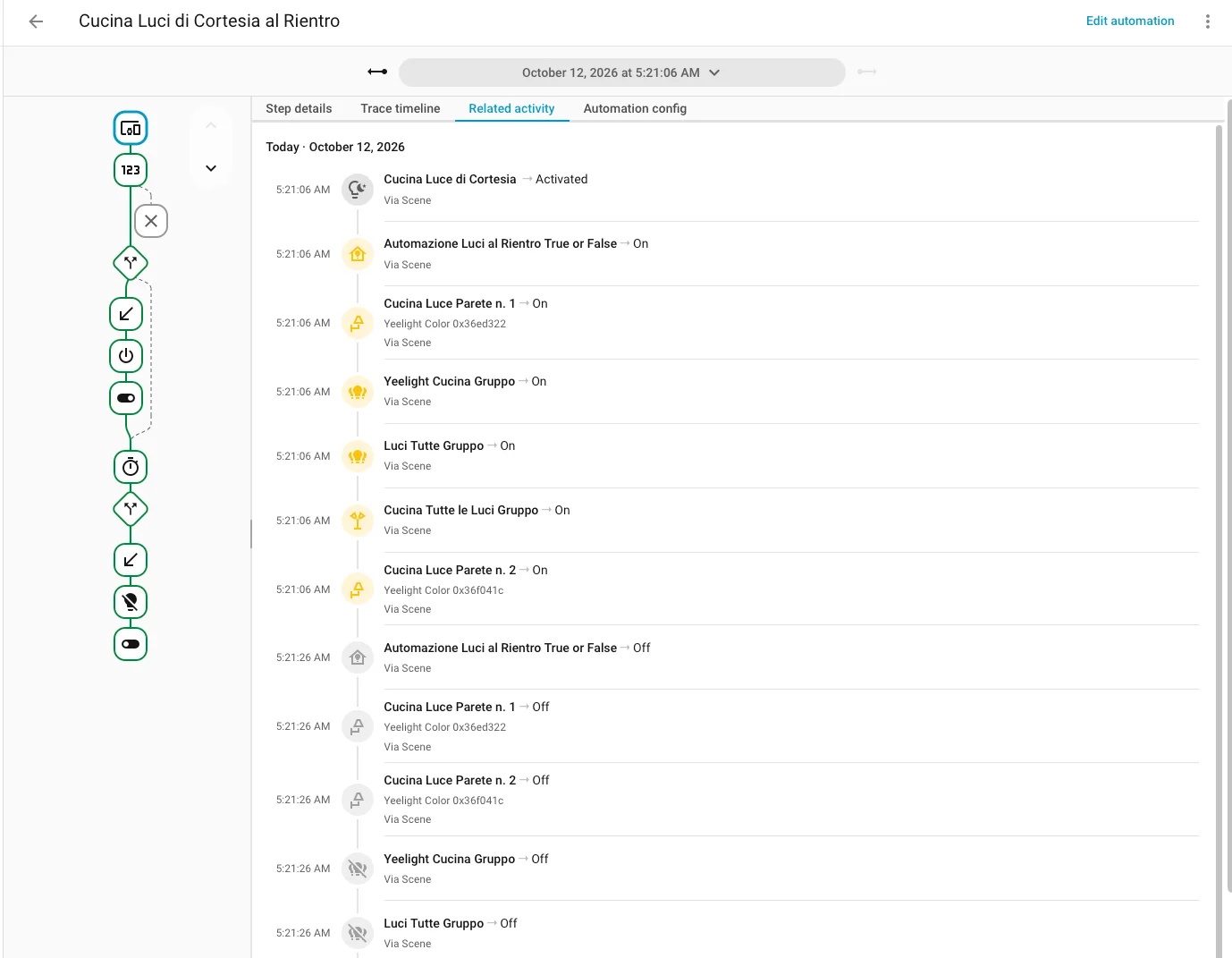Screen dimensions: 1232x958
Task: Select the X node in the graph
Action: (x=151, y=221)
